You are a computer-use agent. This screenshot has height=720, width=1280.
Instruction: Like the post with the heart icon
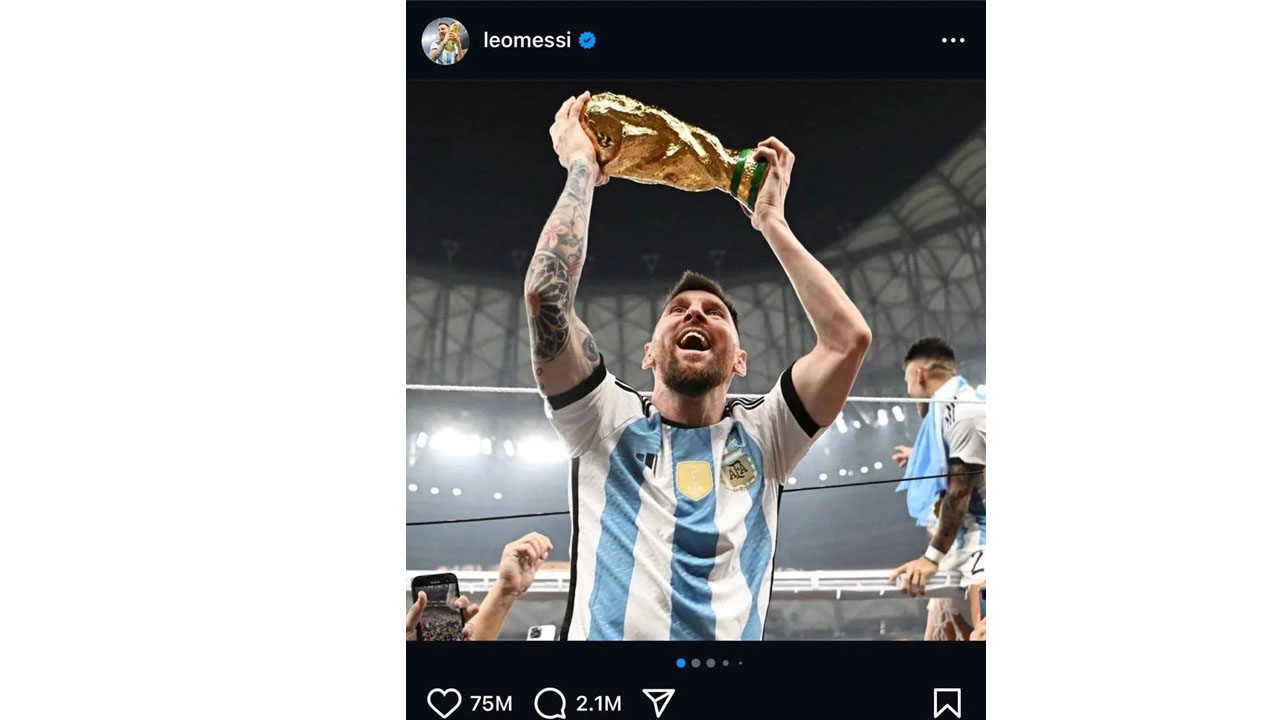[444, 703]
